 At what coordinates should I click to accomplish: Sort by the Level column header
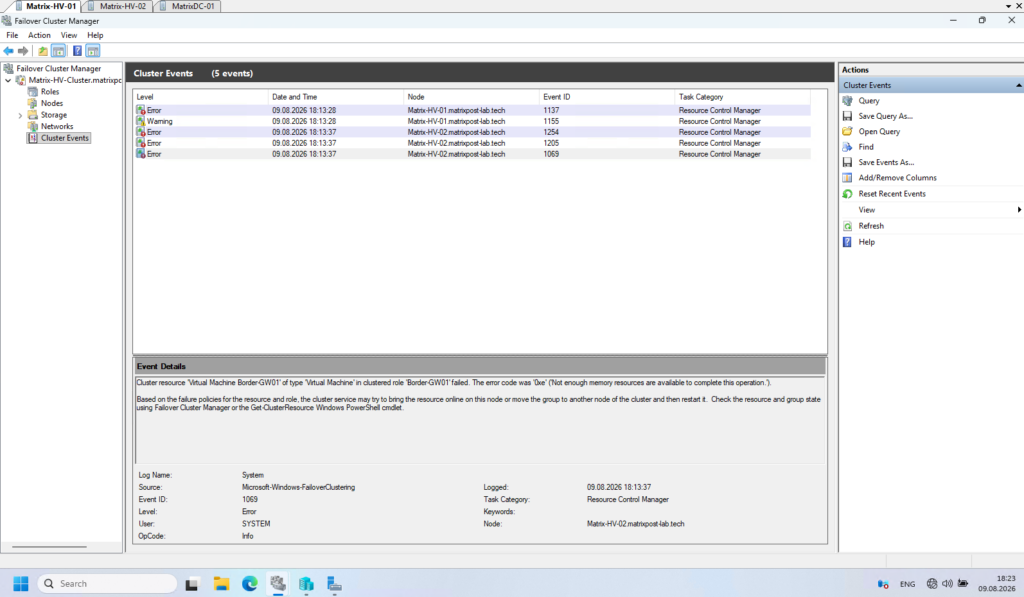tap(200, 97)
